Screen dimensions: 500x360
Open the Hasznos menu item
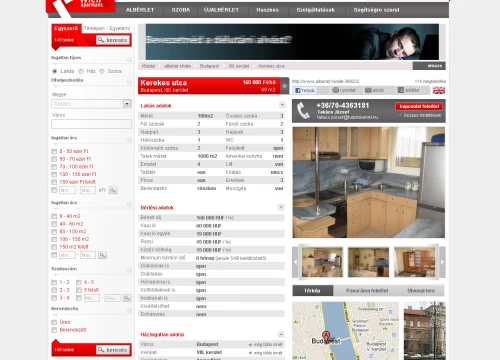click(x=267, y=10)
